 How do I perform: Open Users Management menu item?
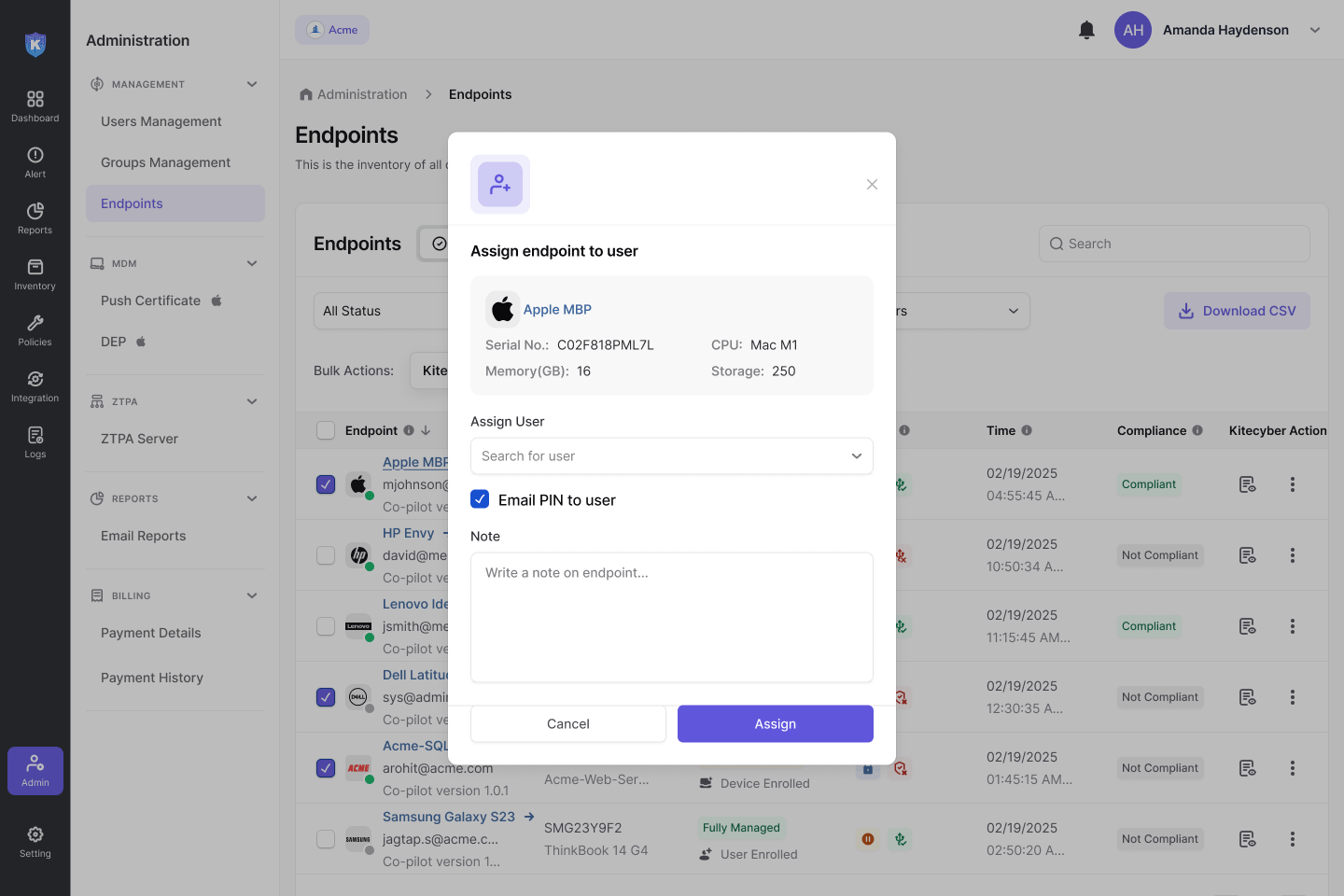(x=161, y=121)
